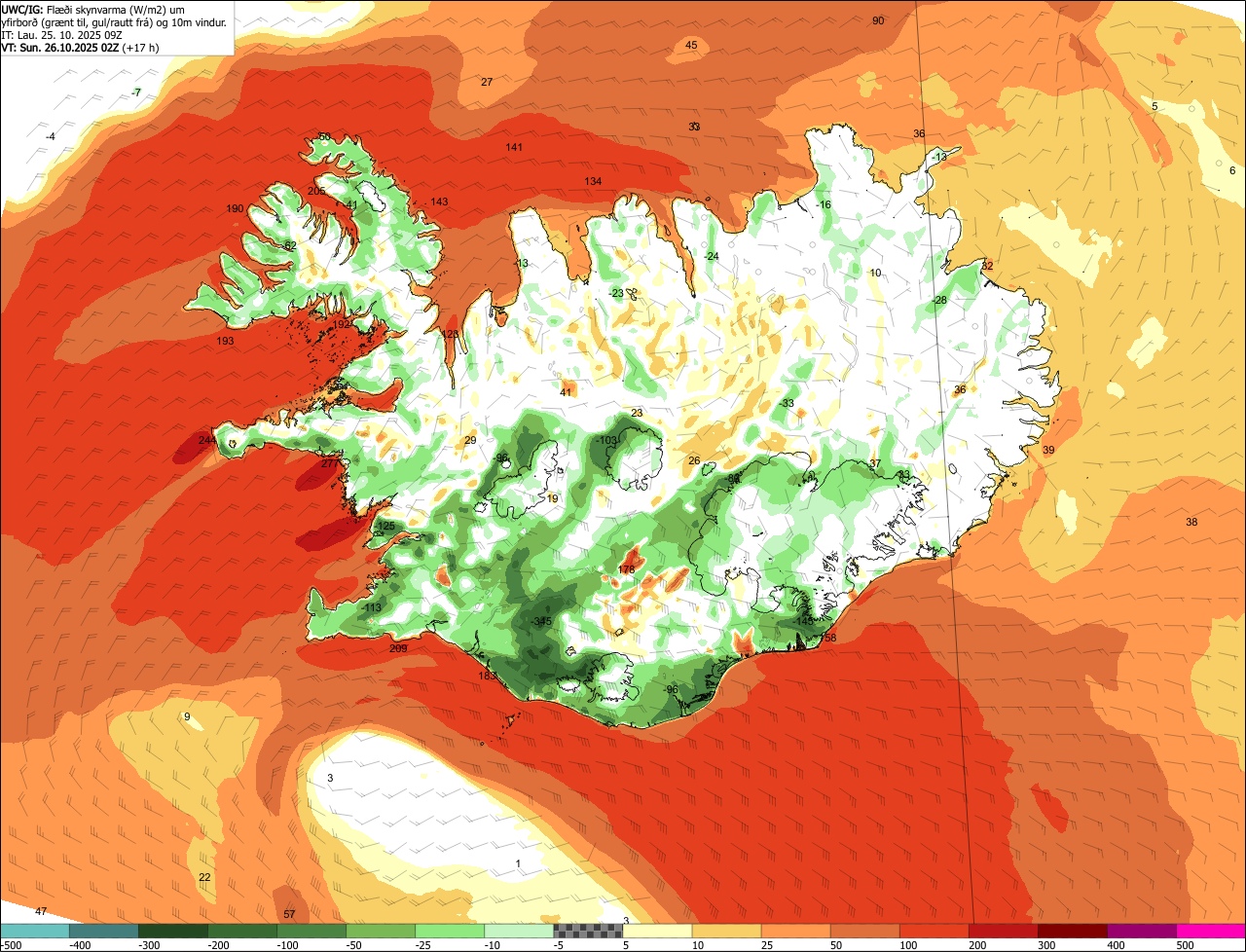Click the '90' value on the map
This screenshot has height=952, width=1246.
(878, 20)
